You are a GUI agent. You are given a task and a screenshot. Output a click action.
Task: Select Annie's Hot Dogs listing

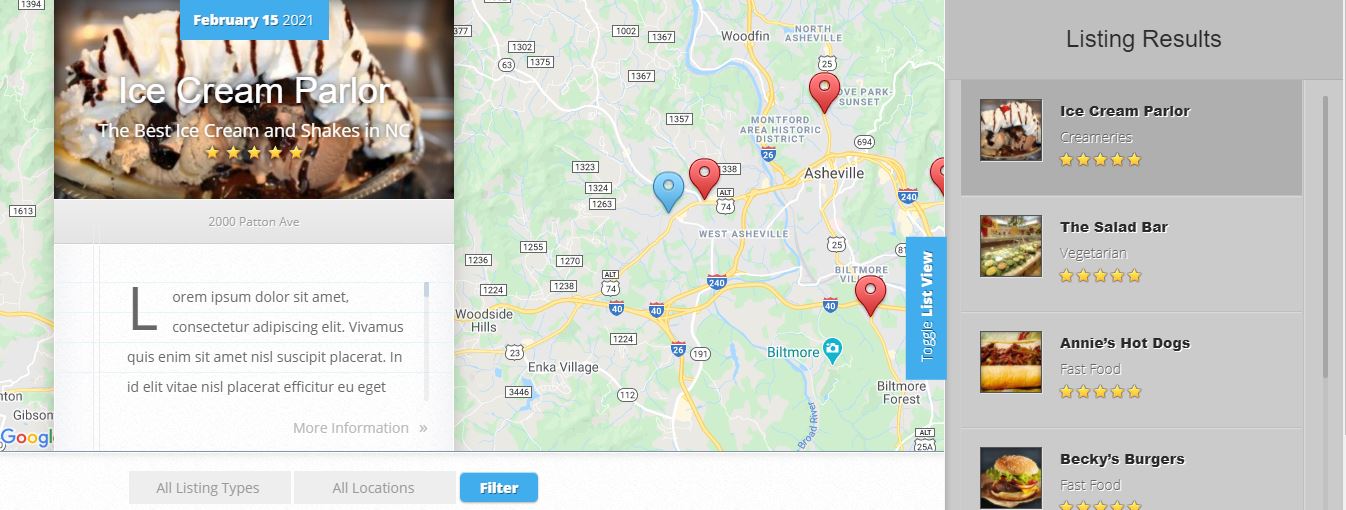[1131, 370]
